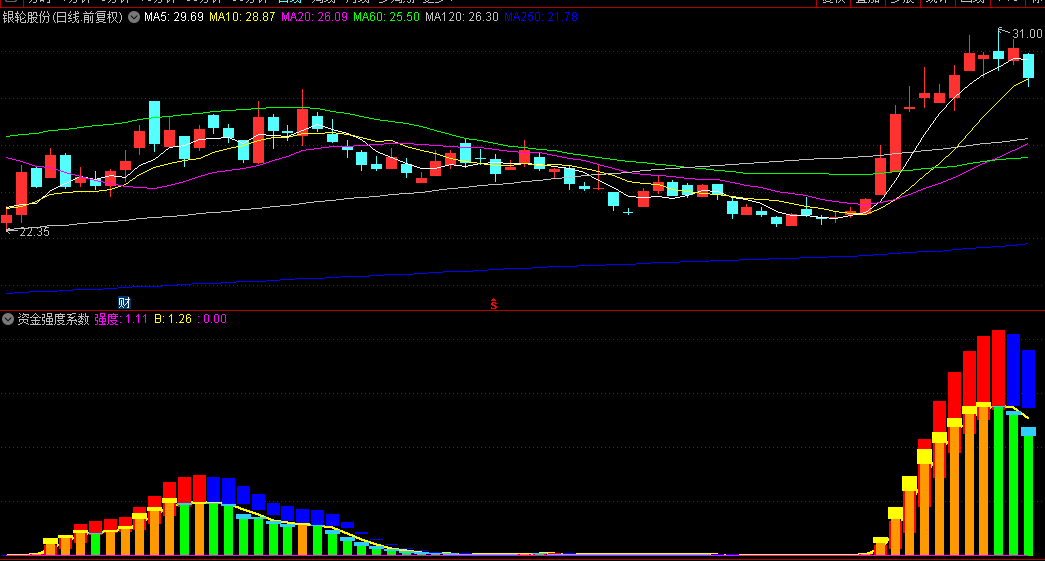Click the magenta MA20: 26.09 label
The height and width of the screenshot is (561, 1045).
click(x=315, y=17)
